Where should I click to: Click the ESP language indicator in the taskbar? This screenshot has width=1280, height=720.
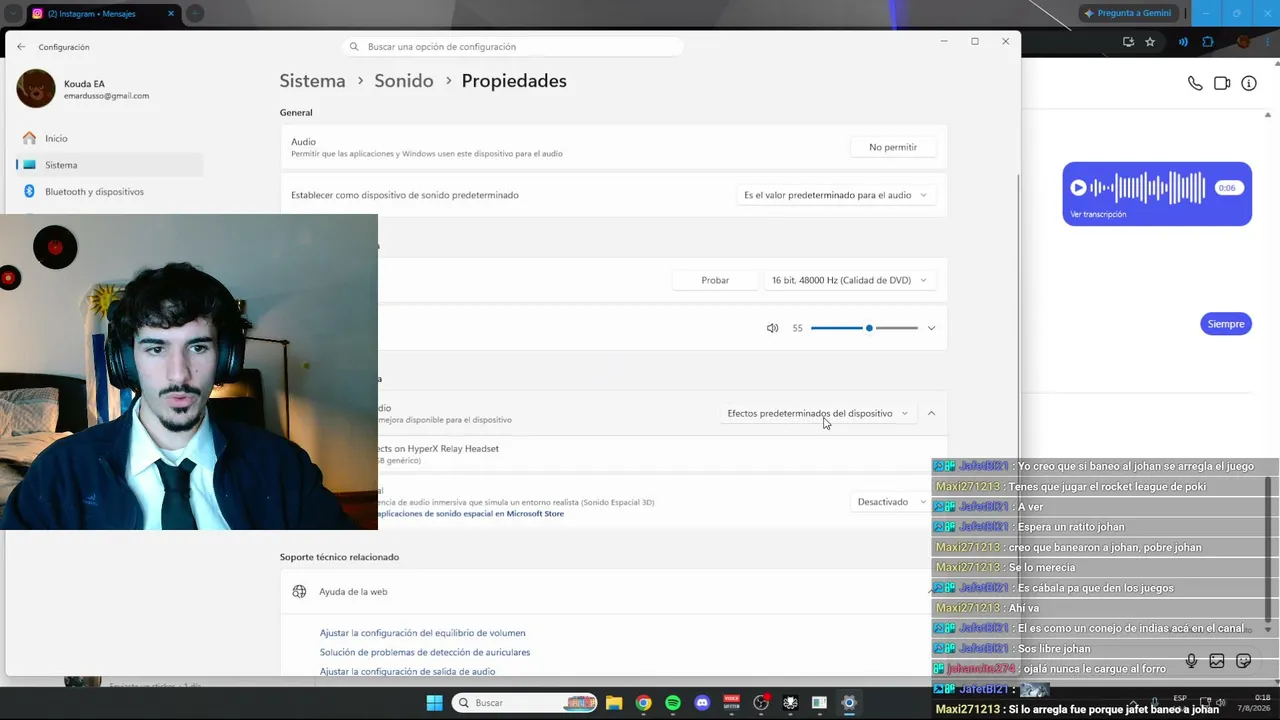1180,698
